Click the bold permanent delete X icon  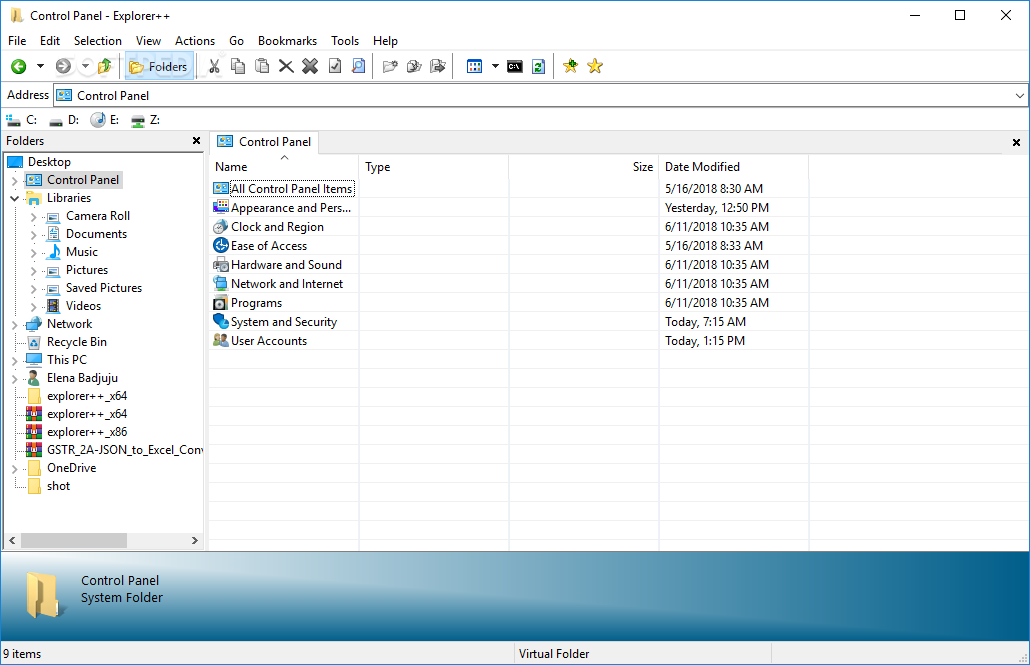[310, 66]
